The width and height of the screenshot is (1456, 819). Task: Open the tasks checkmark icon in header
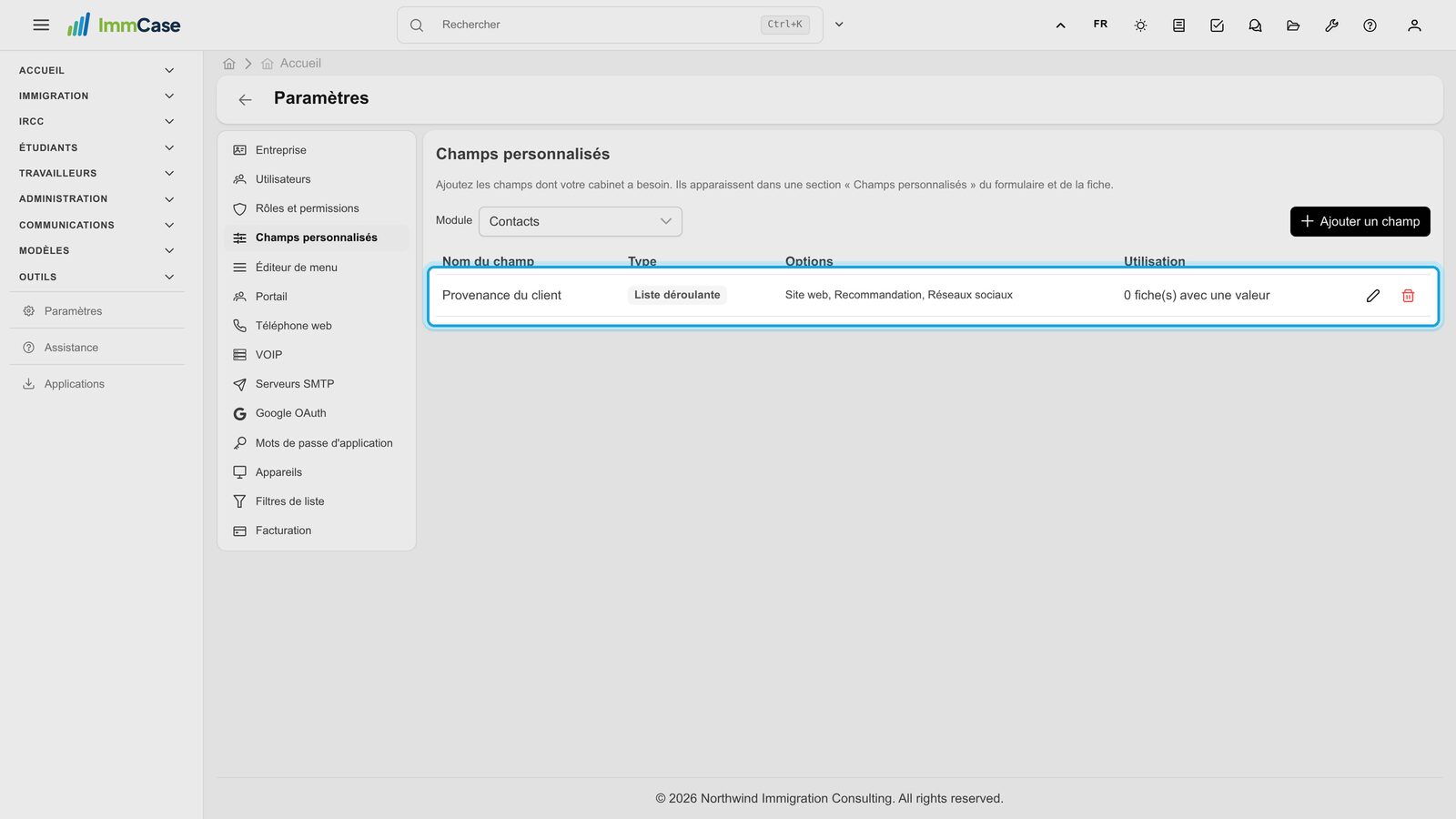click(1217, 25)
